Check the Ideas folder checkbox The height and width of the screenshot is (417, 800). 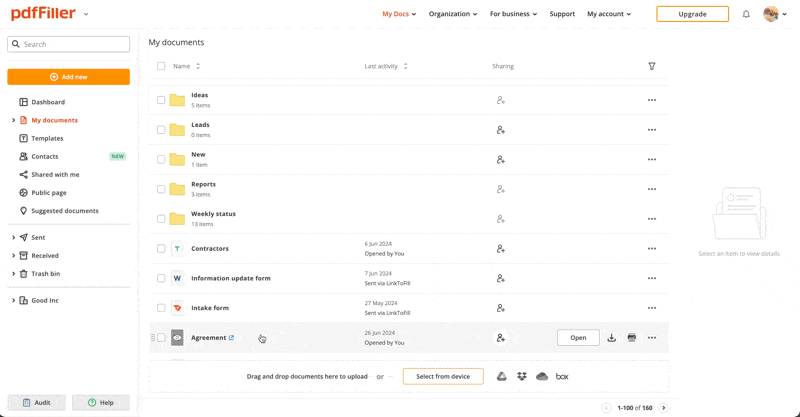tap(161, 100)
